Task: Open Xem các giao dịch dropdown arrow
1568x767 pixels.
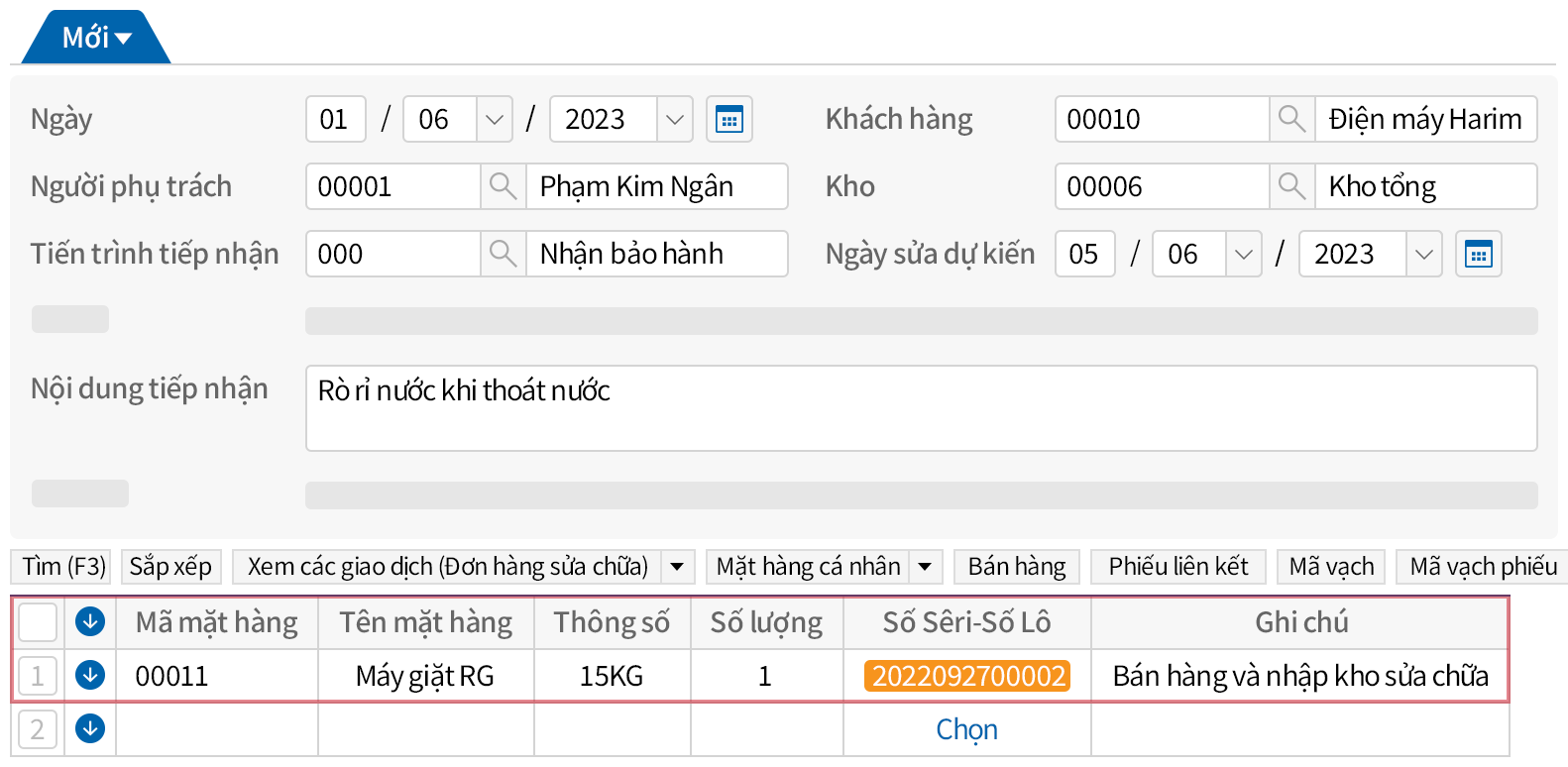Action: click(677, 567)
